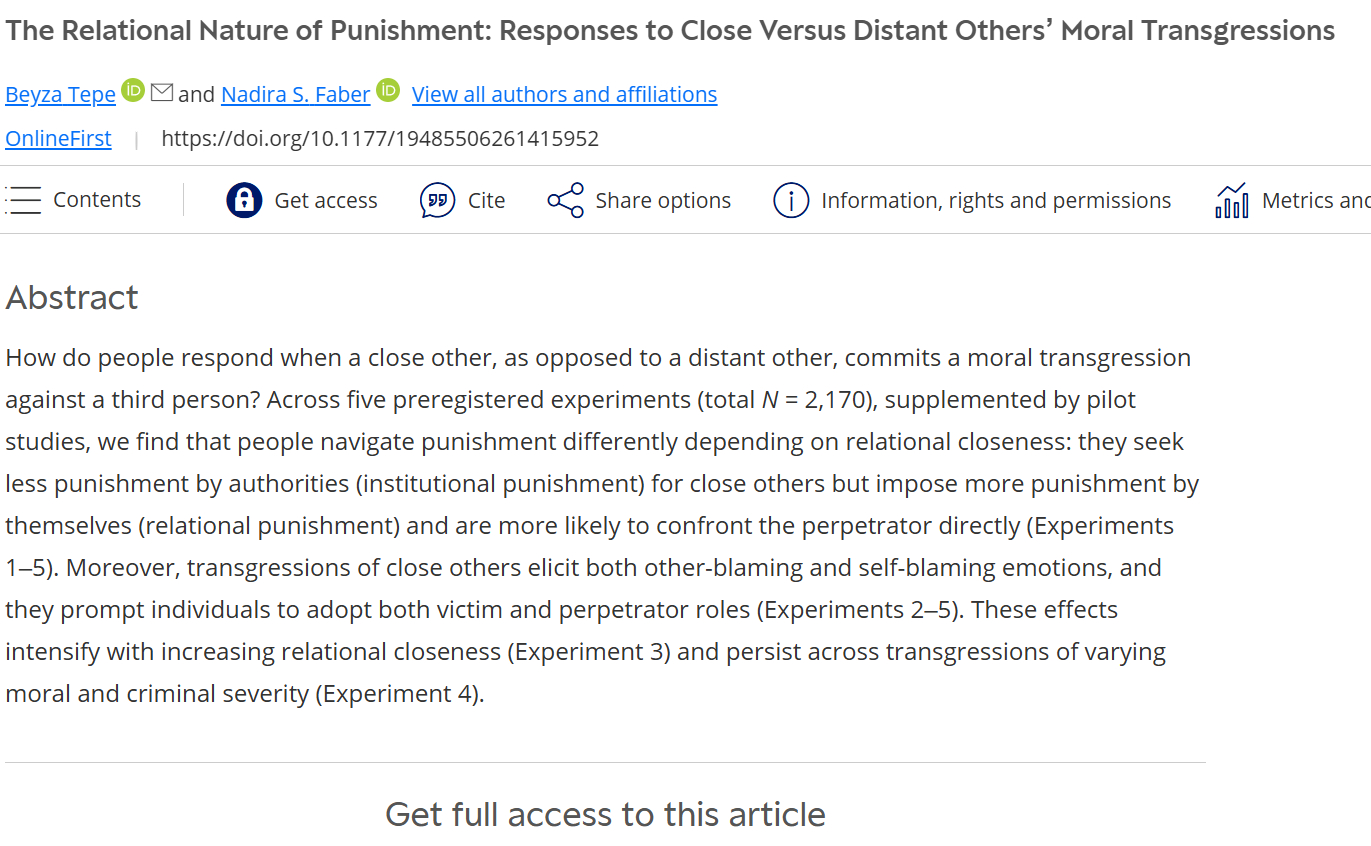Open Information, rights and permissions
This screenshot has height=846, width=1371.
[996, 201]
